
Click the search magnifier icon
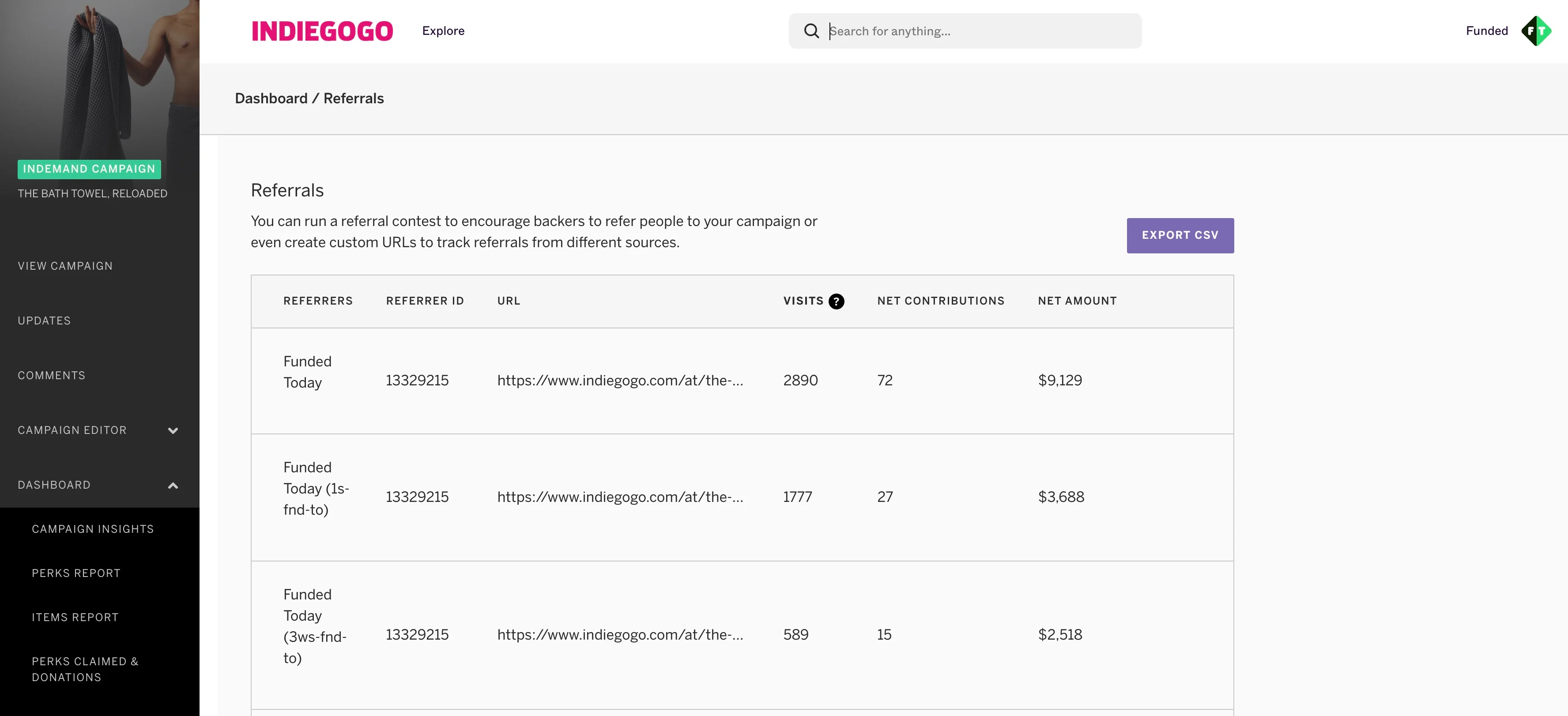811,31
